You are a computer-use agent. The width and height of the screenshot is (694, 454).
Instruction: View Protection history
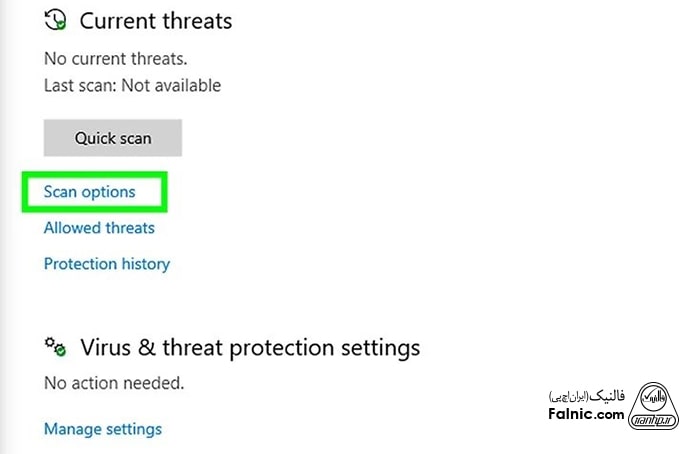(107, 264)
